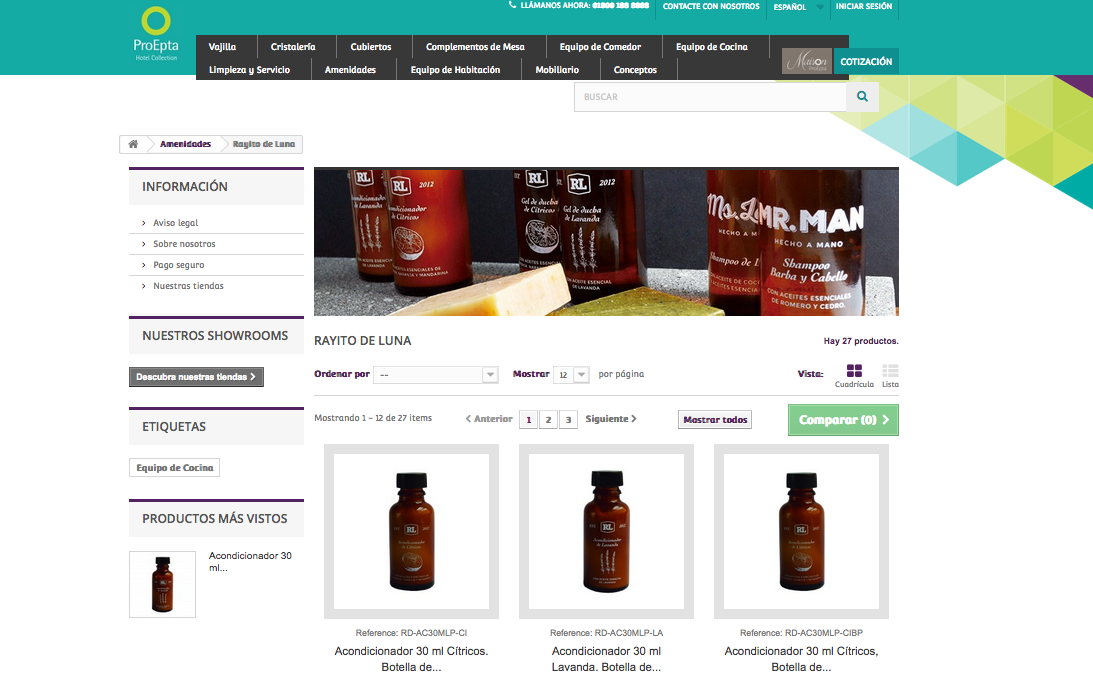Open the Mostrar items-per-page dropdown
Viewport: 1093px width, 682px height.
572,374
